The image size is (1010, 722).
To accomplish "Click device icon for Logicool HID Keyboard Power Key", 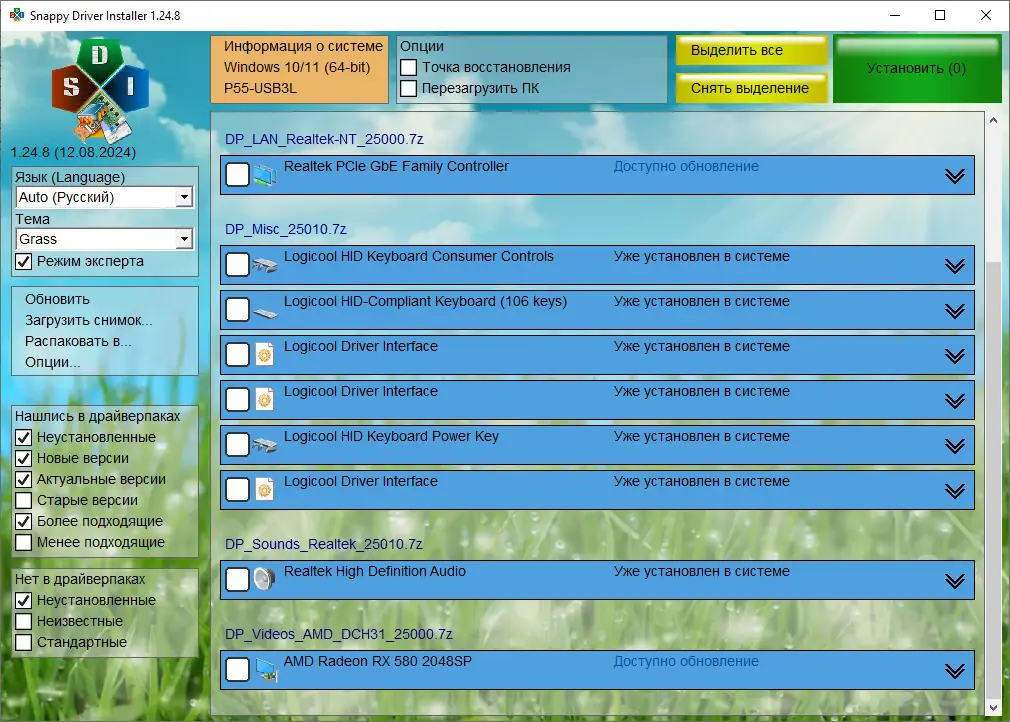I will click(264, 444).
